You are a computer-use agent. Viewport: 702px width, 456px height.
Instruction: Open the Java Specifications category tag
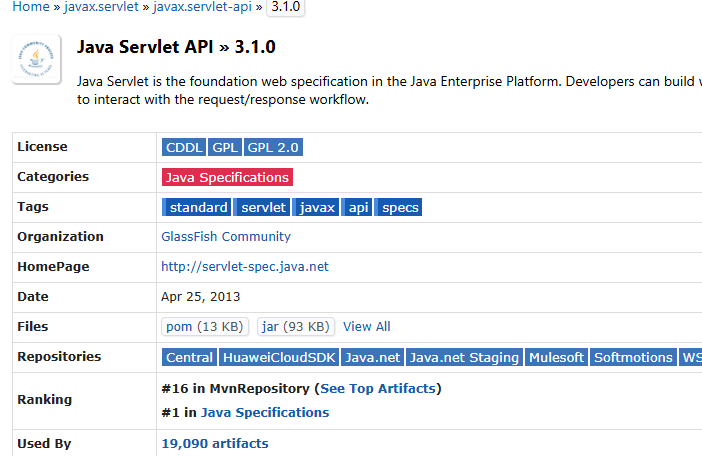227,177
